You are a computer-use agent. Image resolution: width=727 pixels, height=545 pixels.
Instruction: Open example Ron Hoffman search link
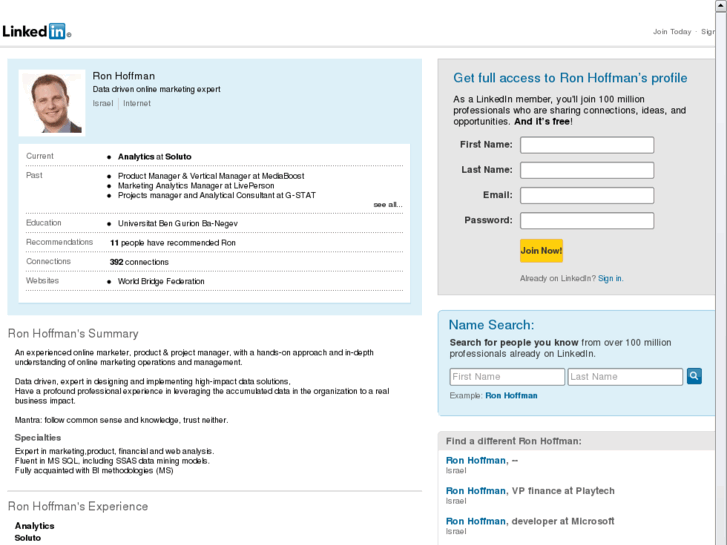511,396
